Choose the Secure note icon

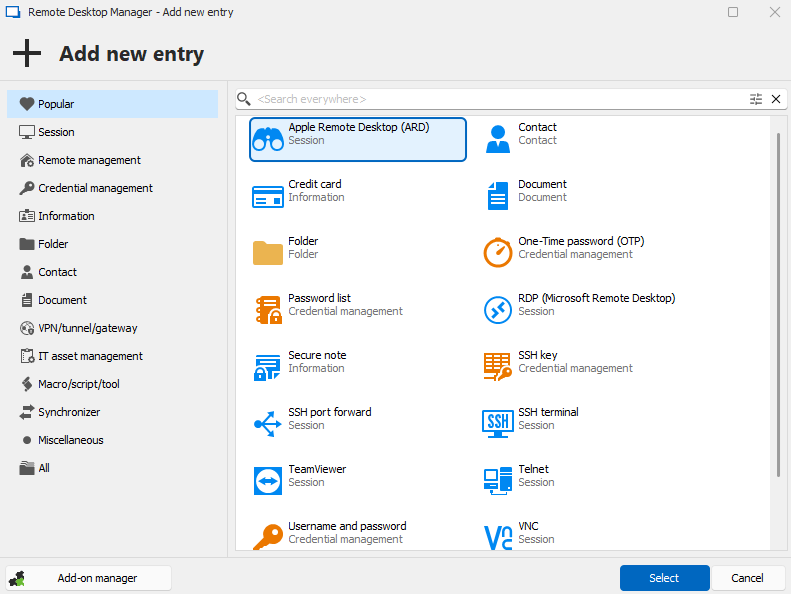coord(267,367)
